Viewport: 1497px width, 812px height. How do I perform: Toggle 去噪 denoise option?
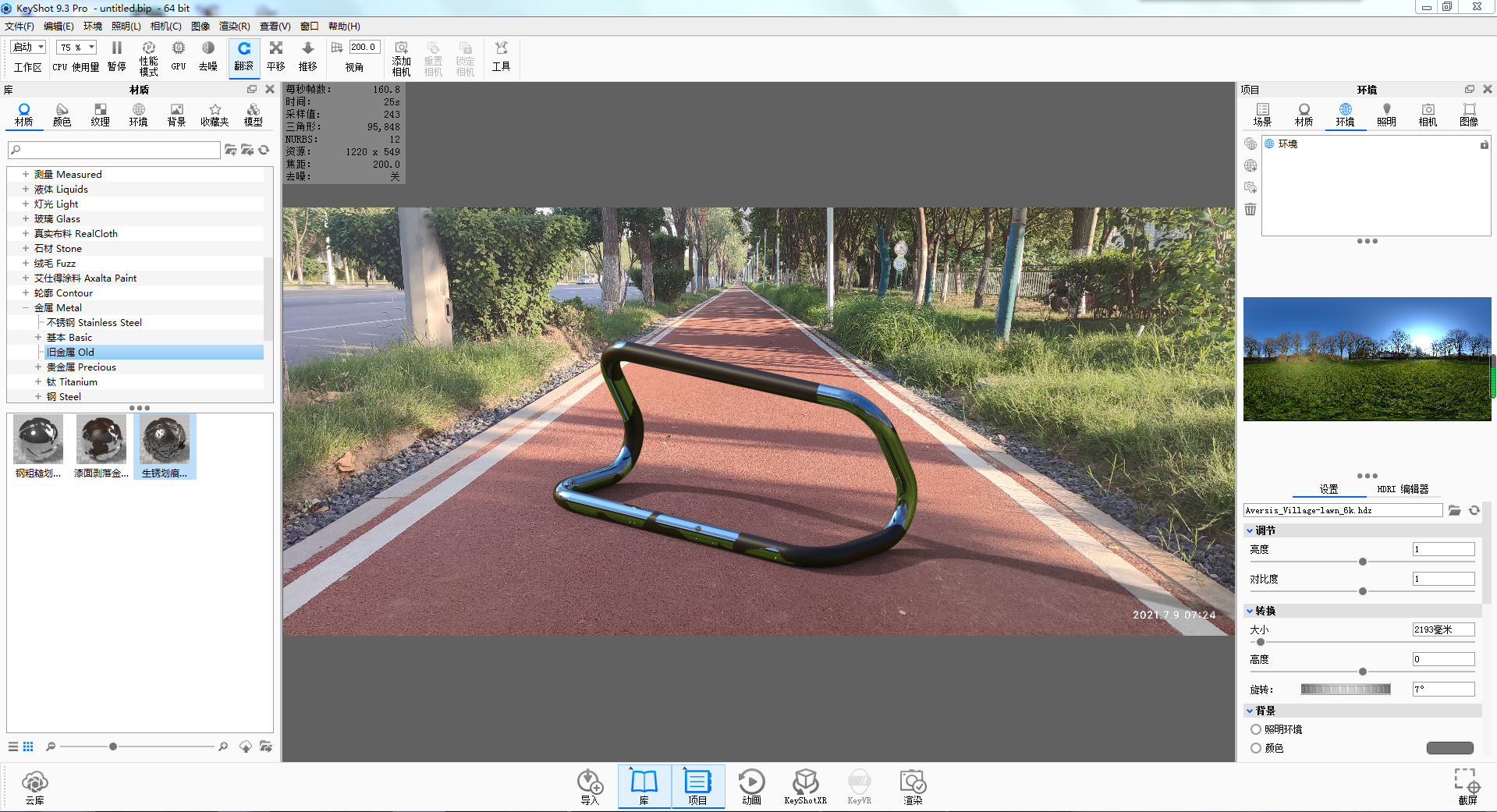[x=208, y=57]
